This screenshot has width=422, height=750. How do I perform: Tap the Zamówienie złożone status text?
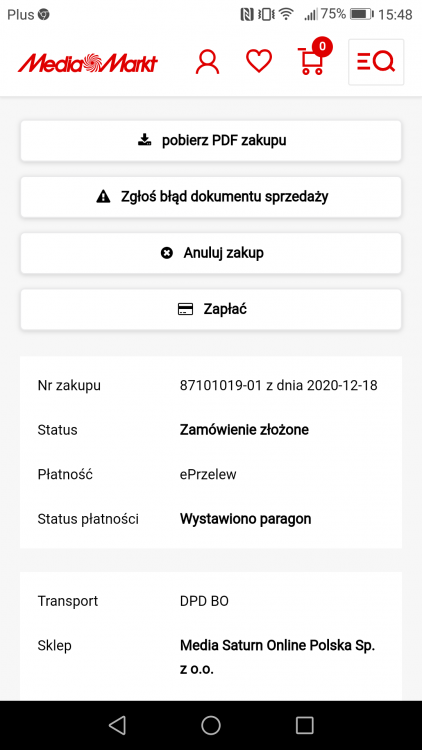point(244,430)
